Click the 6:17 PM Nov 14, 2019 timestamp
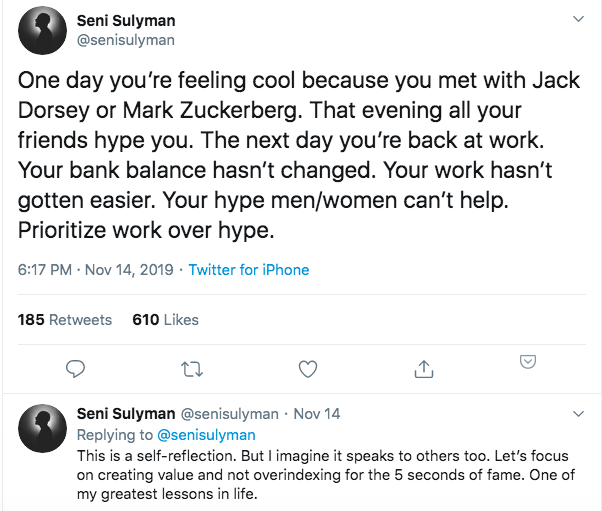 pos(94,270)
